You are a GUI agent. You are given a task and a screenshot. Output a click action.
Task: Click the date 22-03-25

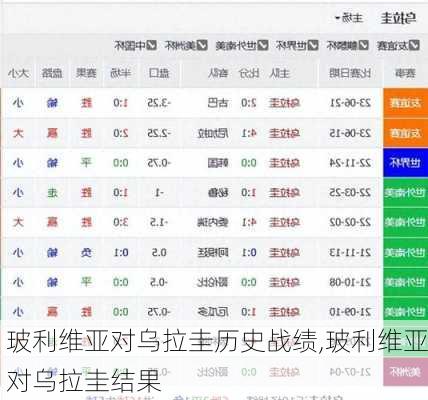[x=350, y=193]
